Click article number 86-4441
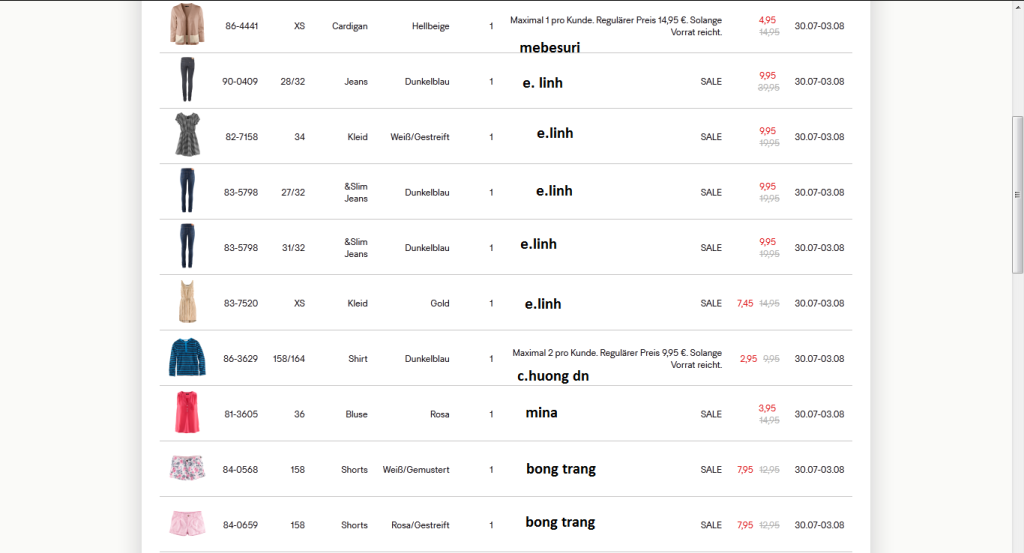Screen dimensions: 1024x553 point(241,26)
